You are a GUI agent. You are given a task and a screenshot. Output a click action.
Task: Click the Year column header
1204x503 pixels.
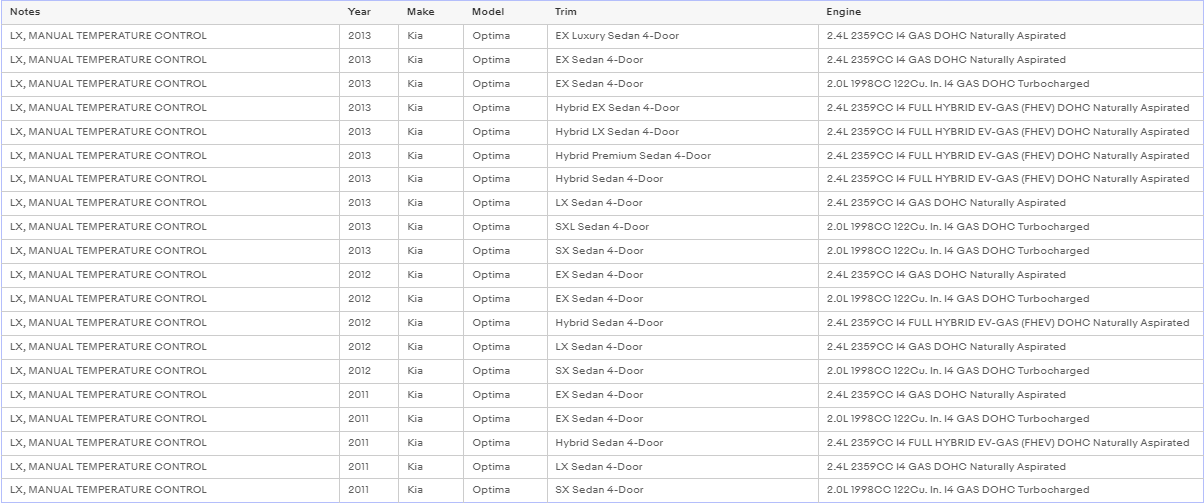click(369, 12)
